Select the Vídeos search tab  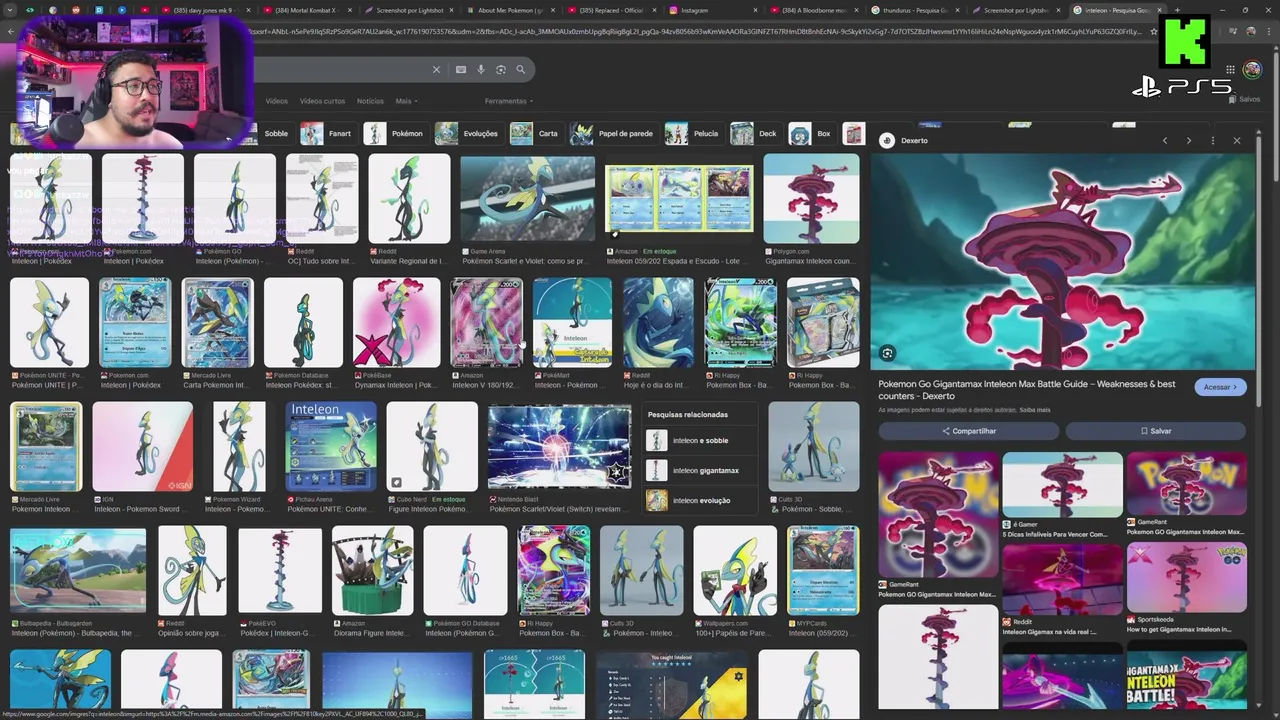tap(277, 101)
